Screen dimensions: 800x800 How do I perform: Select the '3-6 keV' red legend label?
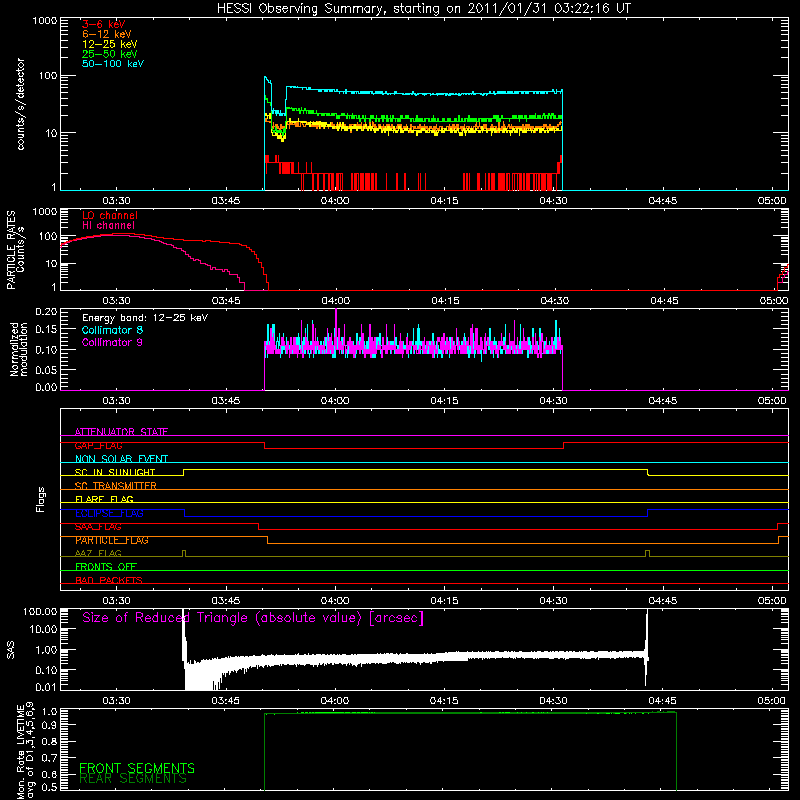pos(103,24)
